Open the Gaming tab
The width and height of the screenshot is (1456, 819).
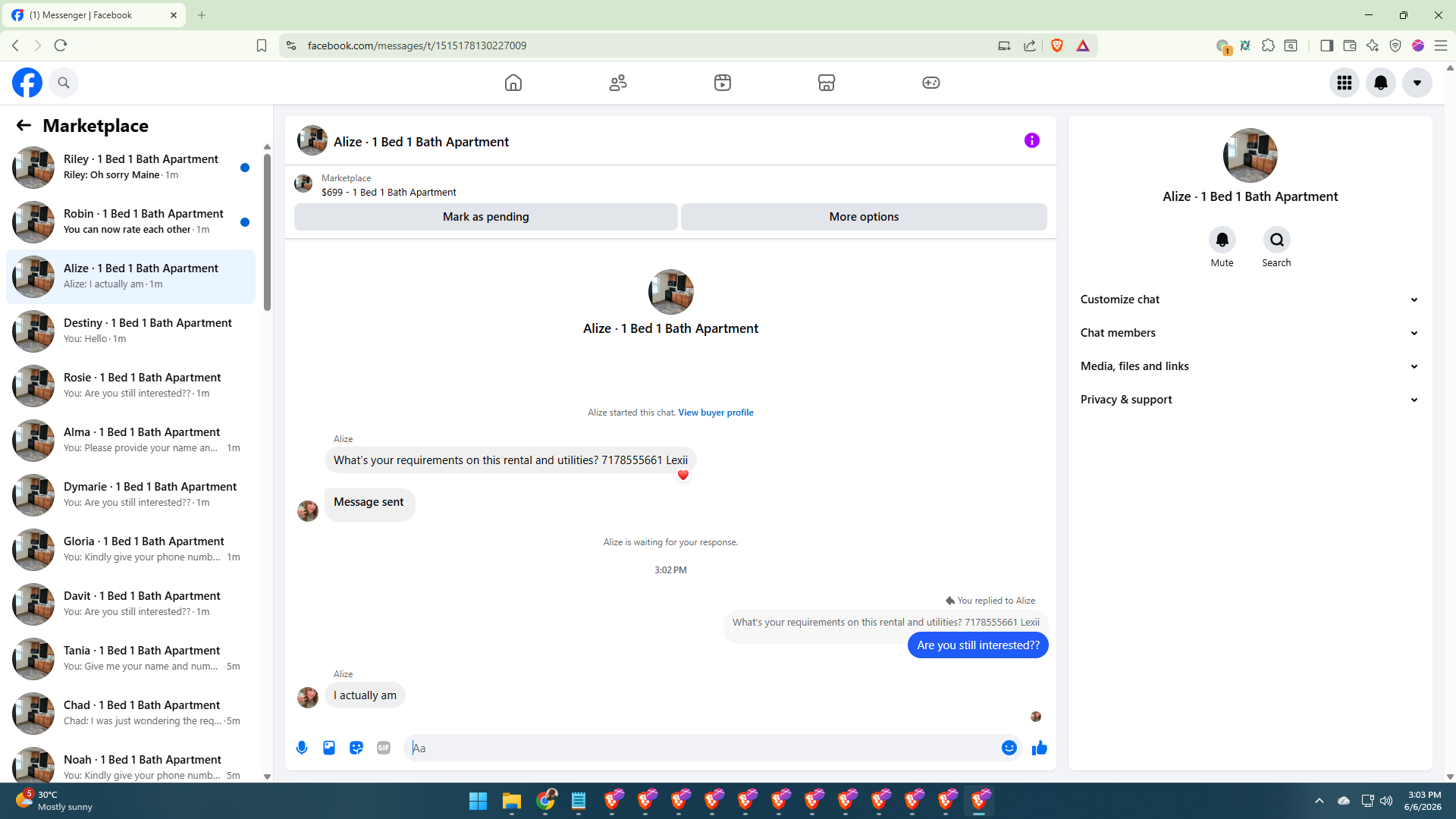pyautogui.click(x=931, y=83)
